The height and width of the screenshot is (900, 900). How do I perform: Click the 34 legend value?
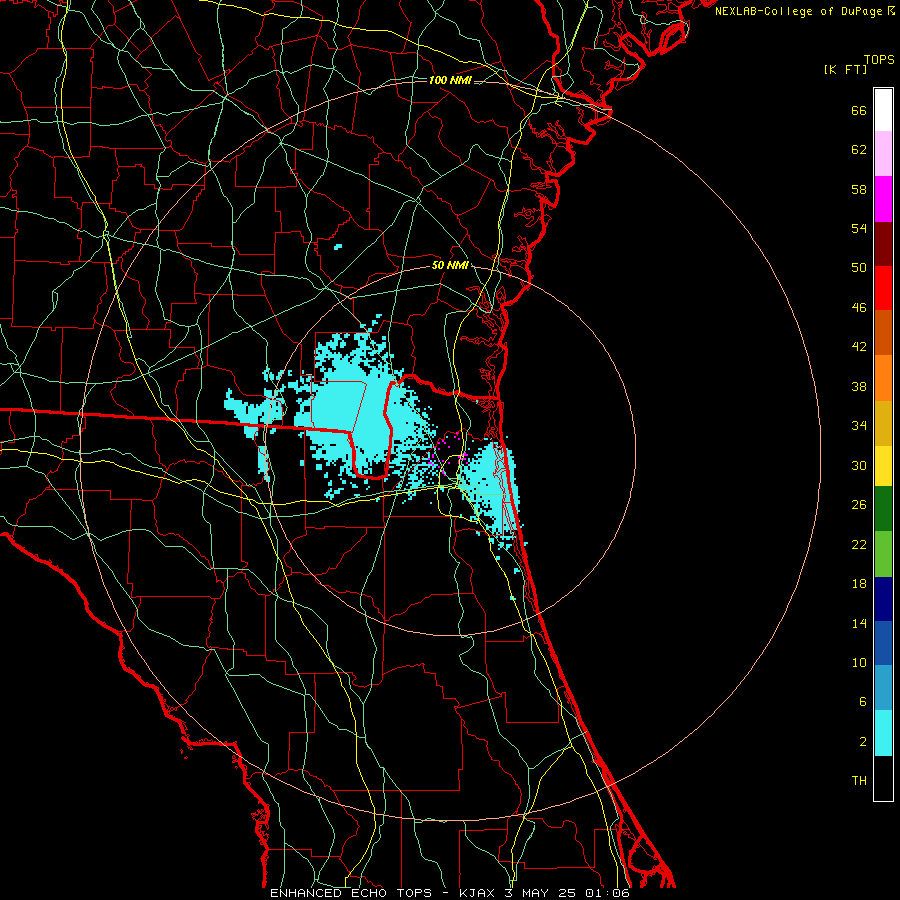(x=859, y=426)
